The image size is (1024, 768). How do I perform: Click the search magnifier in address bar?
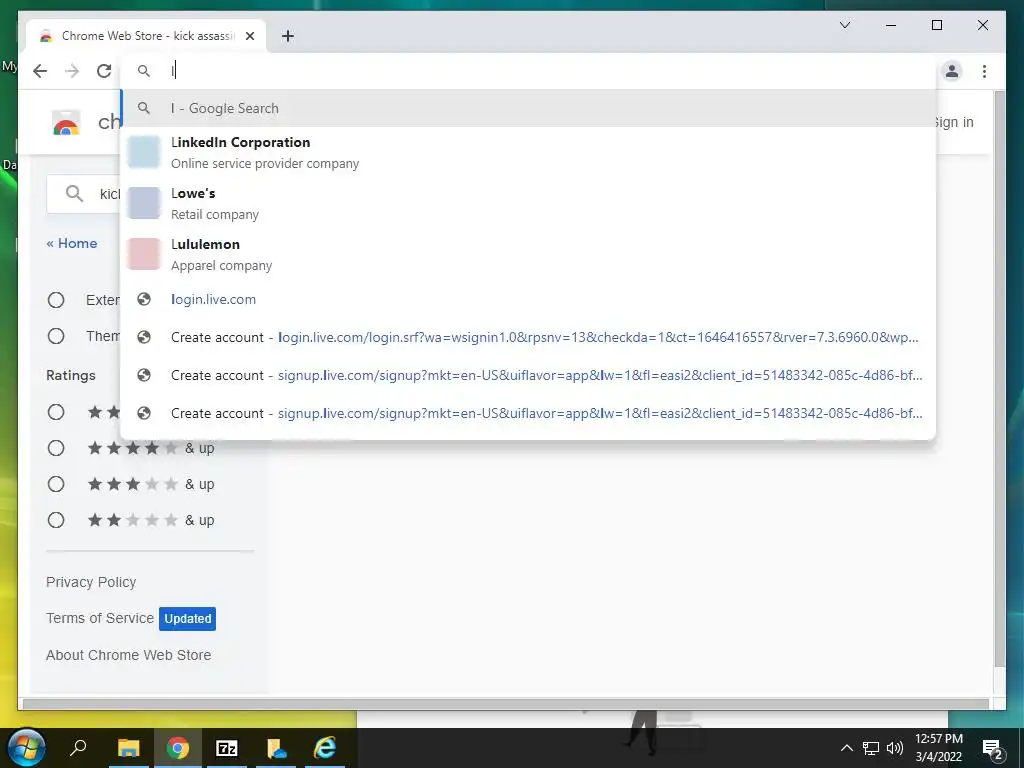[x=144, y=71]
